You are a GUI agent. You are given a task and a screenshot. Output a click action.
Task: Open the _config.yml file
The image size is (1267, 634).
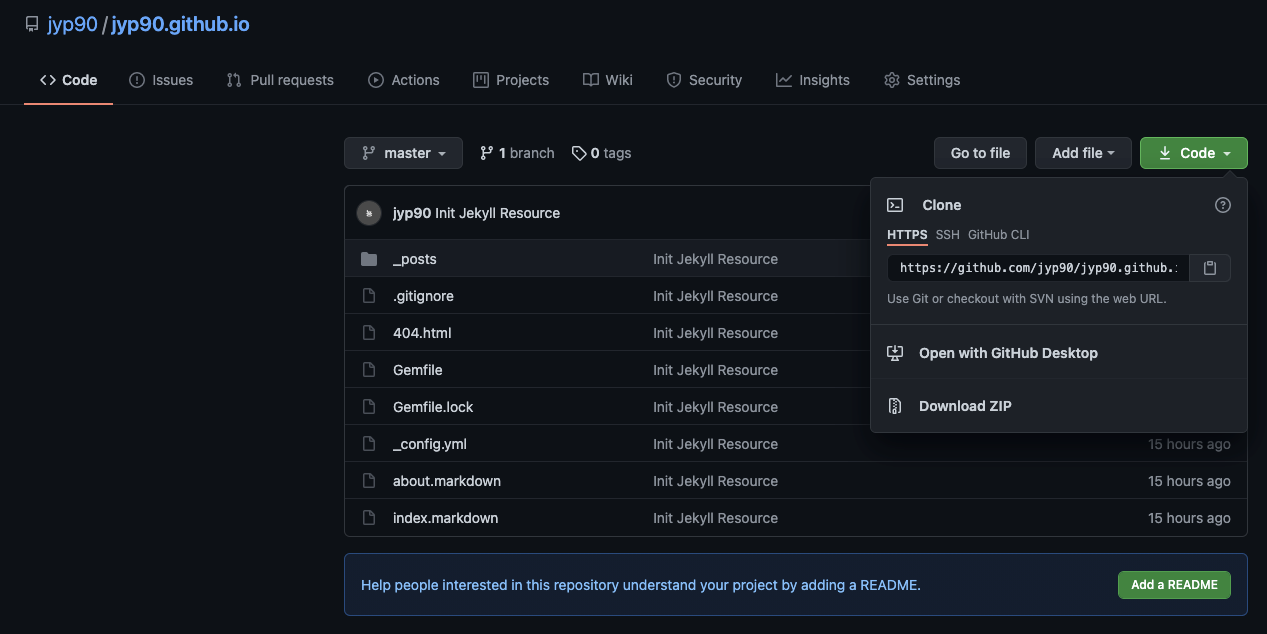click(x=430, y=444)
